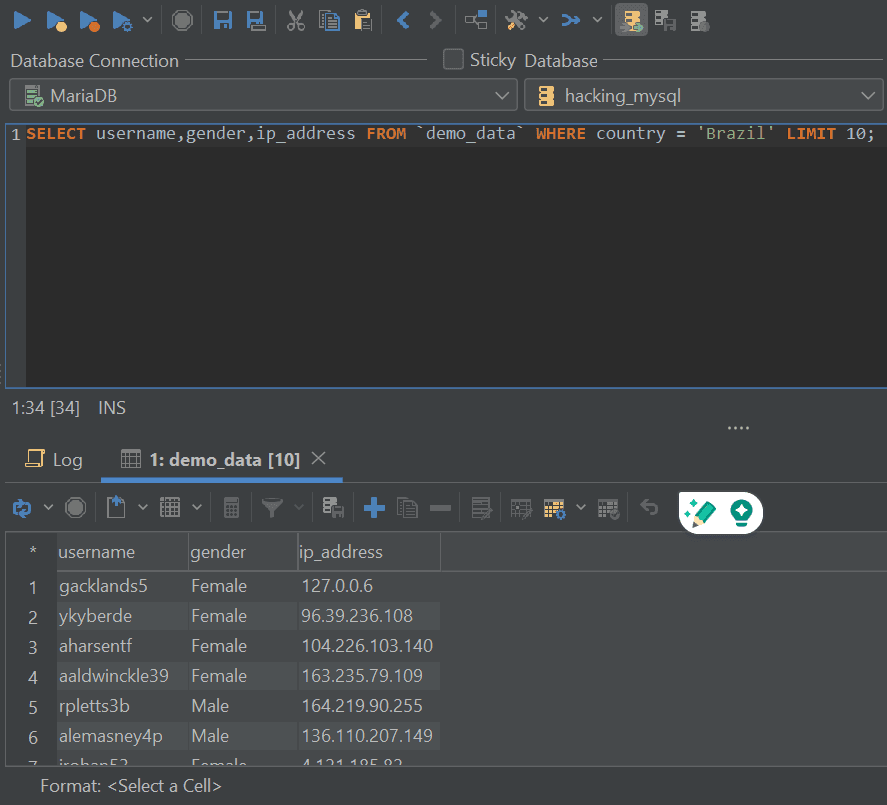Add a row with the blue plus icon
Image resolution: width=887 pixels, height=805 pixels.
click(x=374, y=508)
